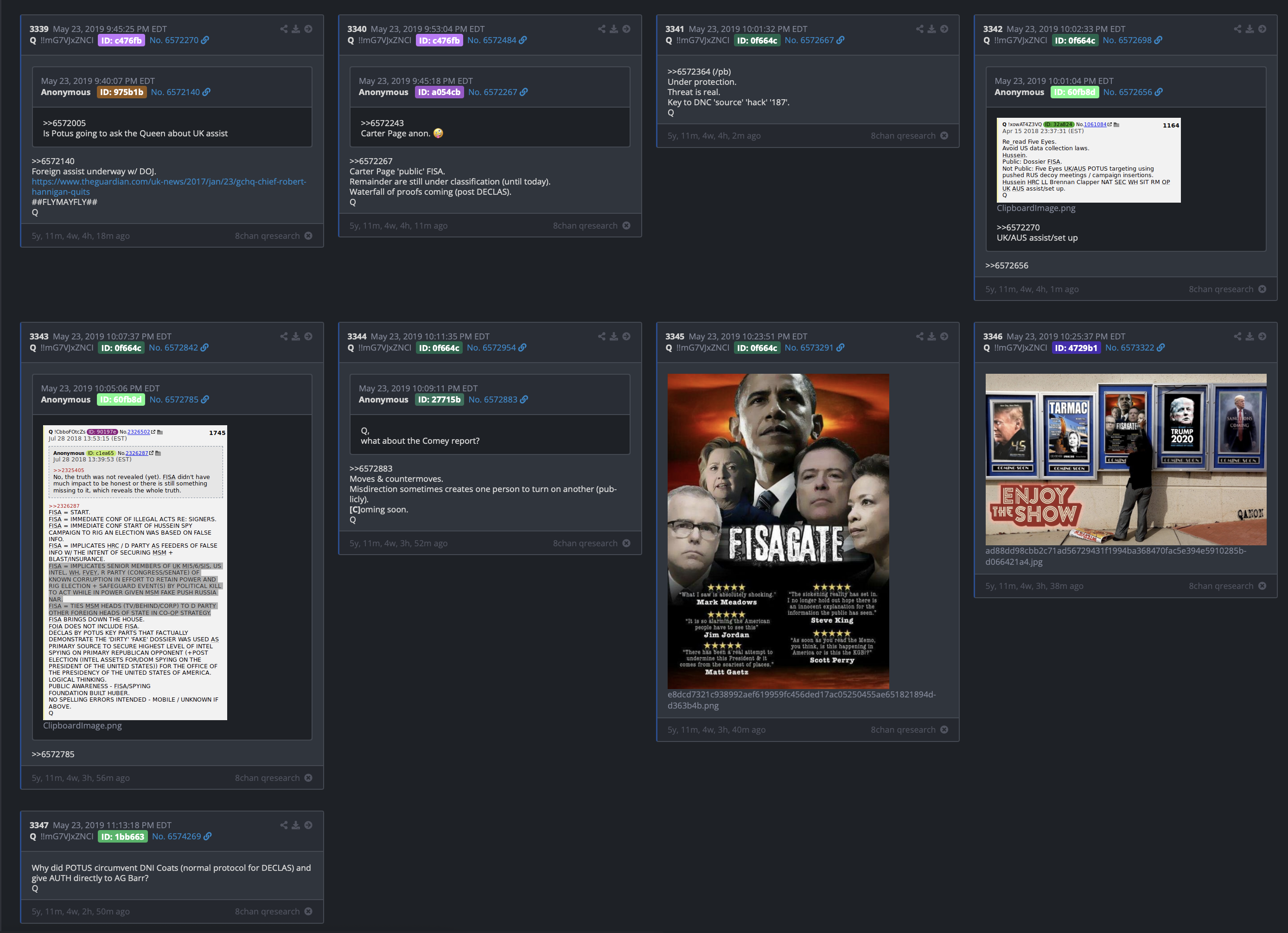Viewport: 1288px width, 933px height.
Task: Click filename ad88dd98cbb2c71...d066421a4.jpg
Action: coord(1116,556)
